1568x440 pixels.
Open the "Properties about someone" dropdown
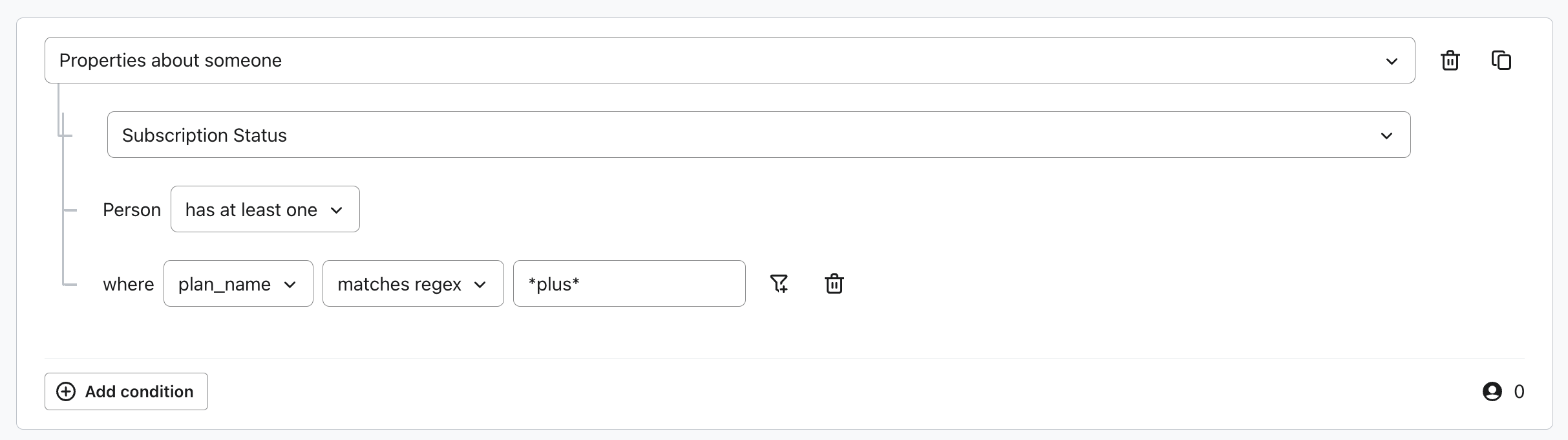729,60
